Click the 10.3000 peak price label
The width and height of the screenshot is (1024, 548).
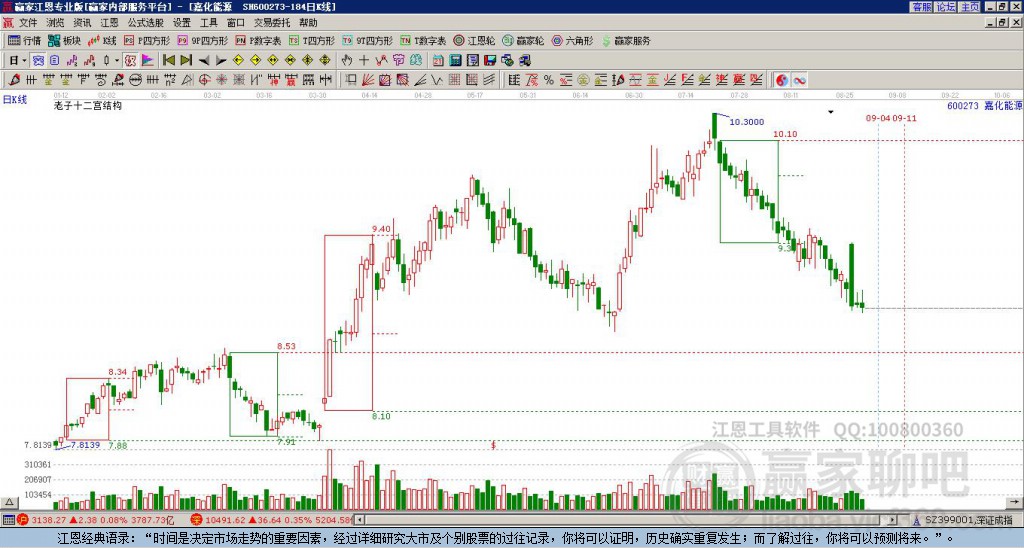[x=746, y=122]
